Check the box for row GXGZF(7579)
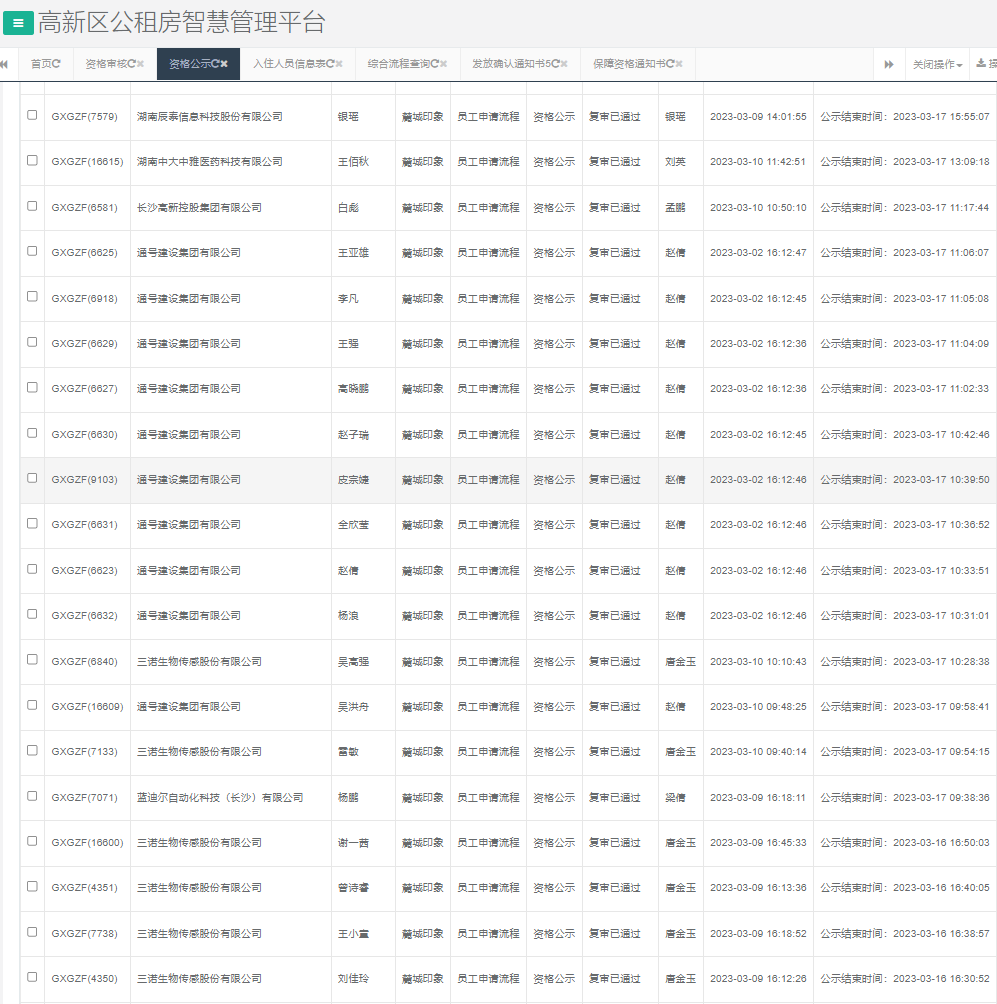The image size is (997, 1004). click(32, 115)
